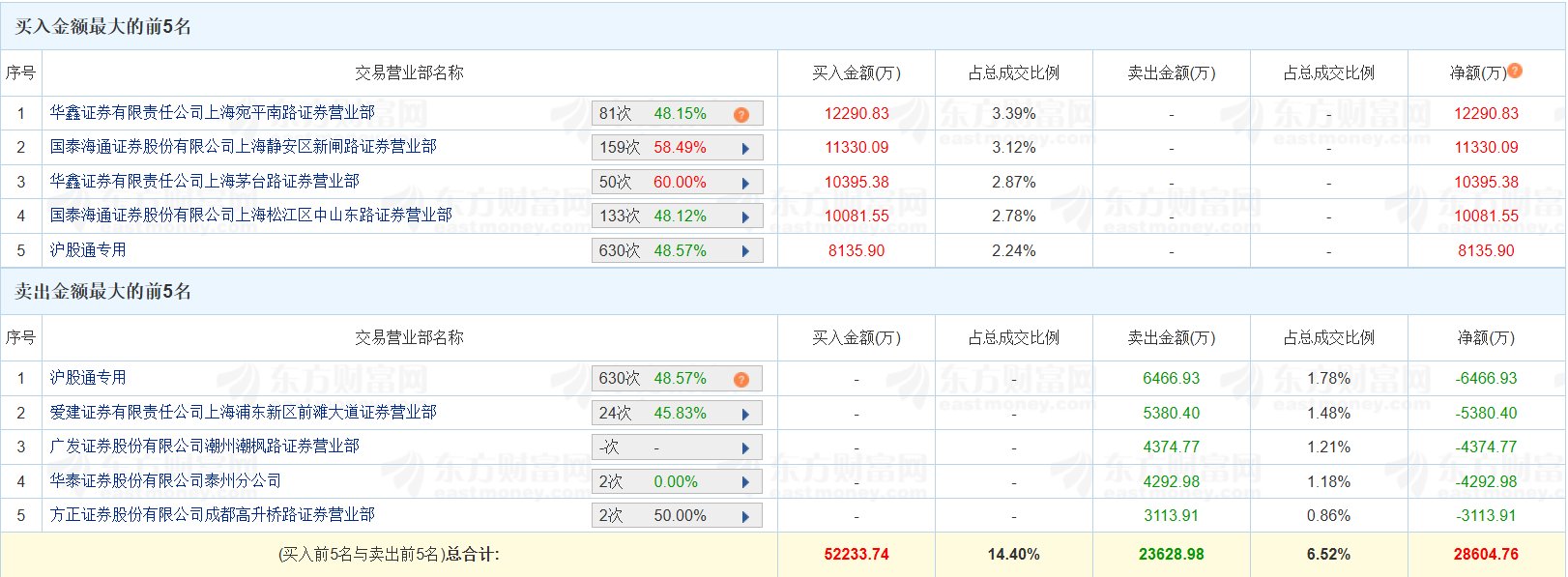Click total net amount 28604.76
The width and height of the screenshot is (1568, 577).
pyautogui.click(x=1487, y=555)
